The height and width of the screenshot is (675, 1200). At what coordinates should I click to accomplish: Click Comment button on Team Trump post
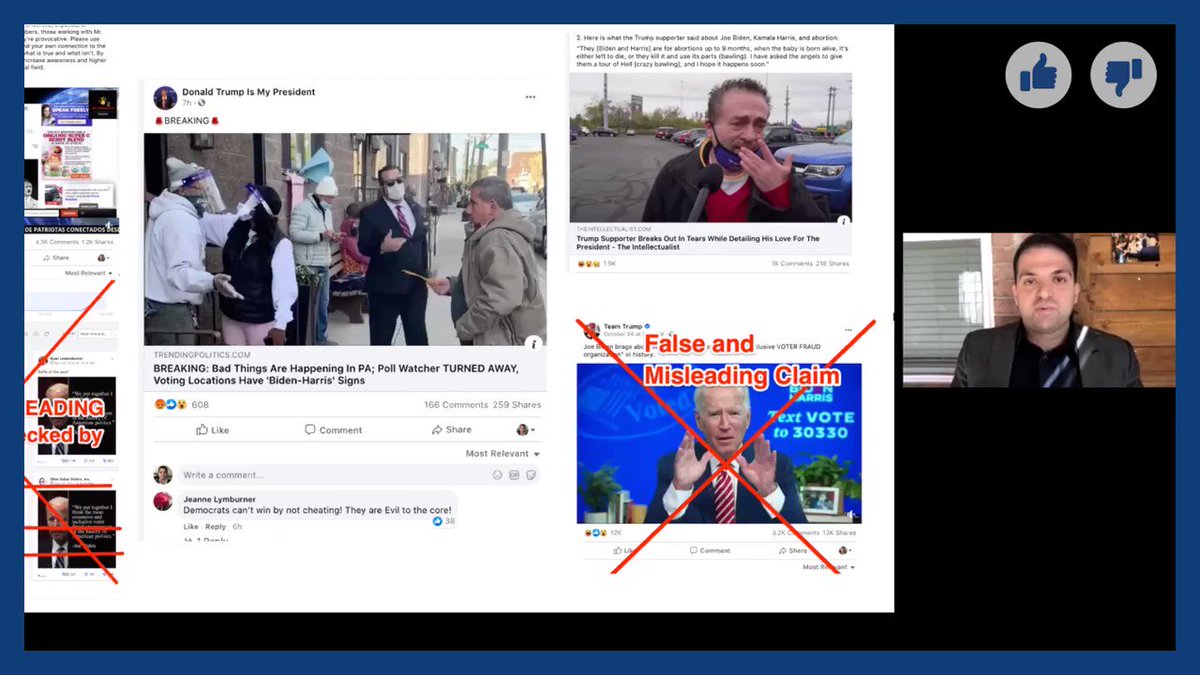(710, 550)
